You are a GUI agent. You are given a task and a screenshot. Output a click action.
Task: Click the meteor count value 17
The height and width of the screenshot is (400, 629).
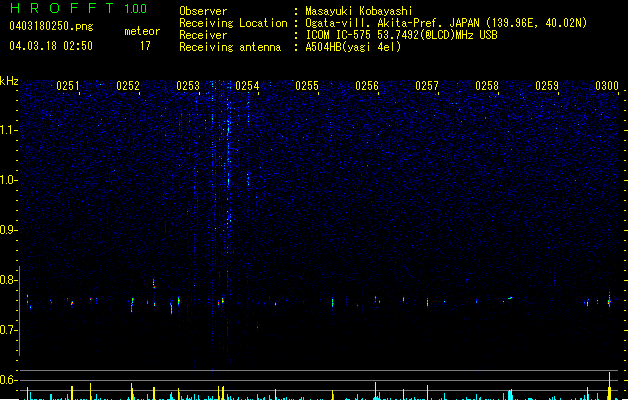click(x=145, y=46)
